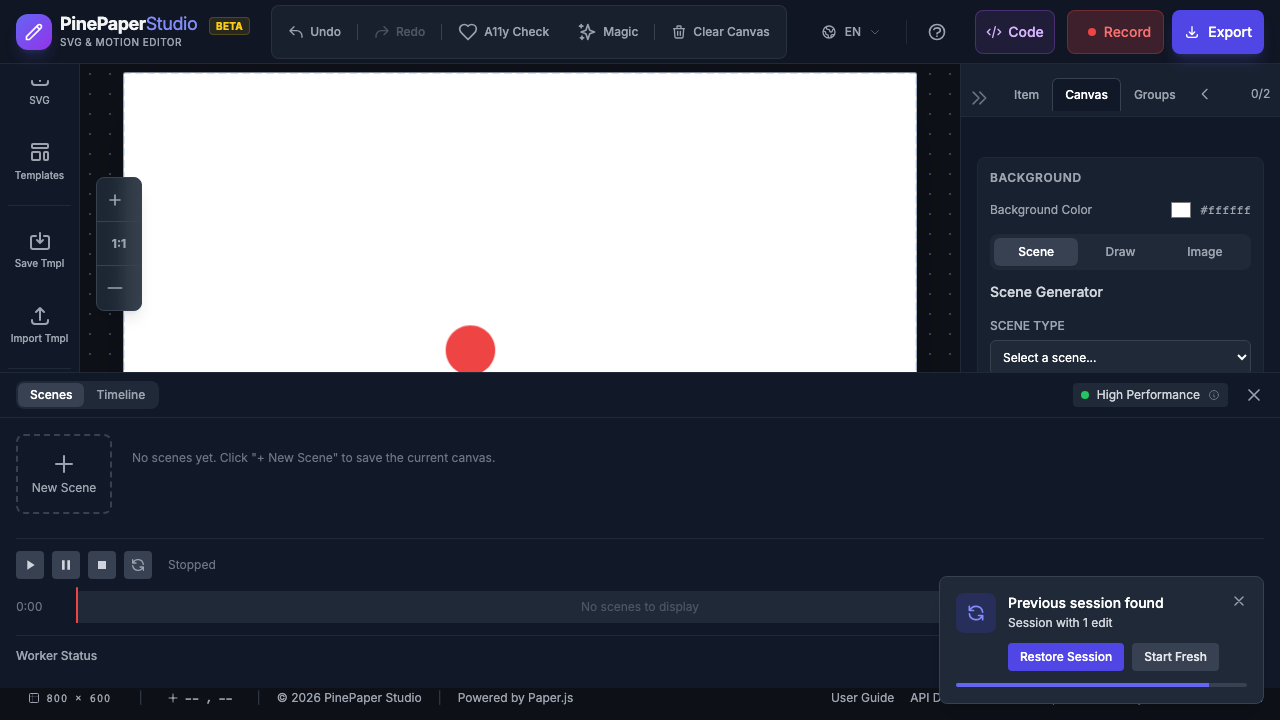Open the EN language dropdown
The image size is (1280, 720).
point(851,32)
